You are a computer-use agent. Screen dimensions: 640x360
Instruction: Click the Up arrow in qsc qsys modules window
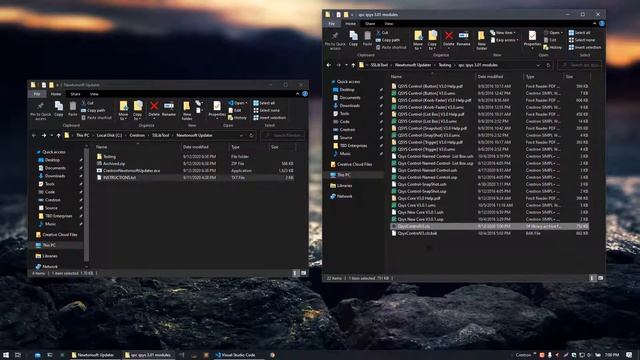tap(353, 65)
